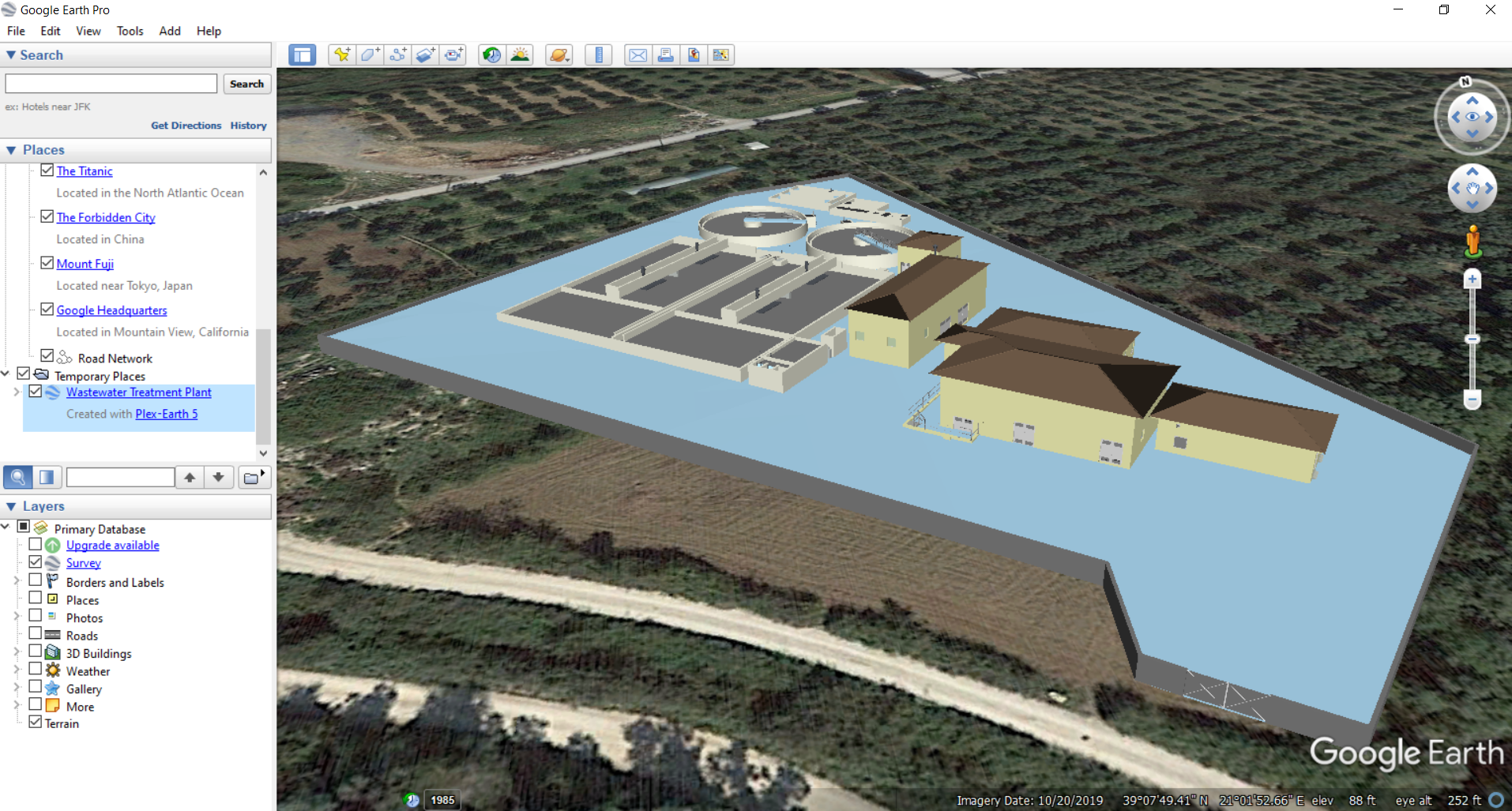Collapse the Search panel
The height and width of the screenshot is (811, 1512).
(x=11, y=55)
